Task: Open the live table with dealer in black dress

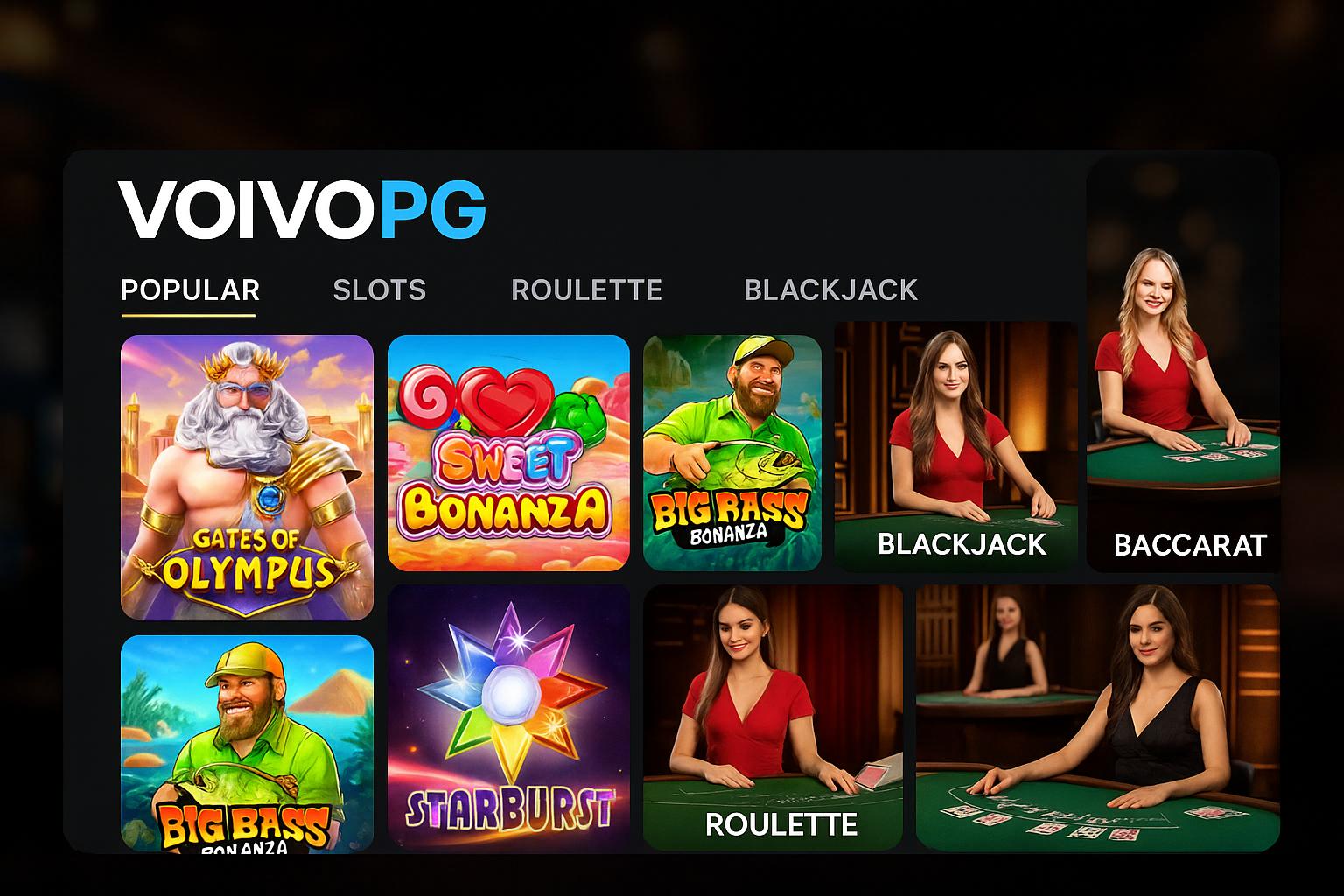Action: pyautogui.click(x=1098, y=717)
